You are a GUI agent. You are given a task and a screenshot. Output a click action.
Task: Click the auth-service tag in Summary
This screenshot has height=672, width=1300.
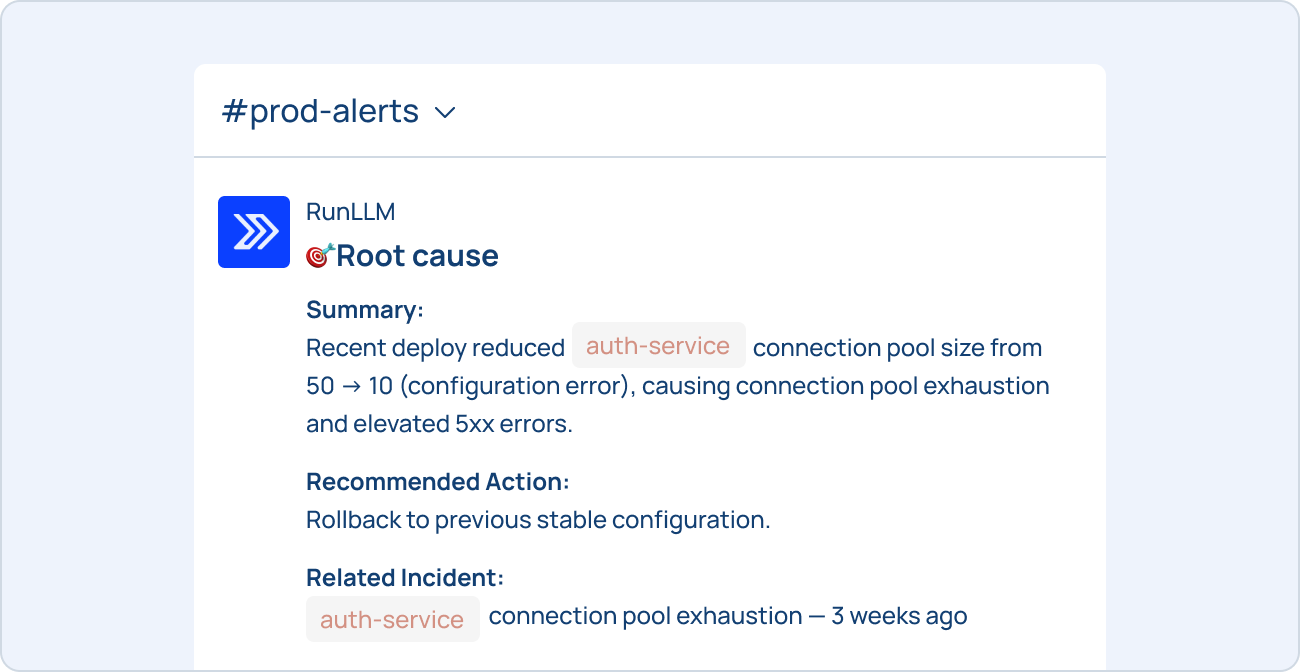[658, 346]
